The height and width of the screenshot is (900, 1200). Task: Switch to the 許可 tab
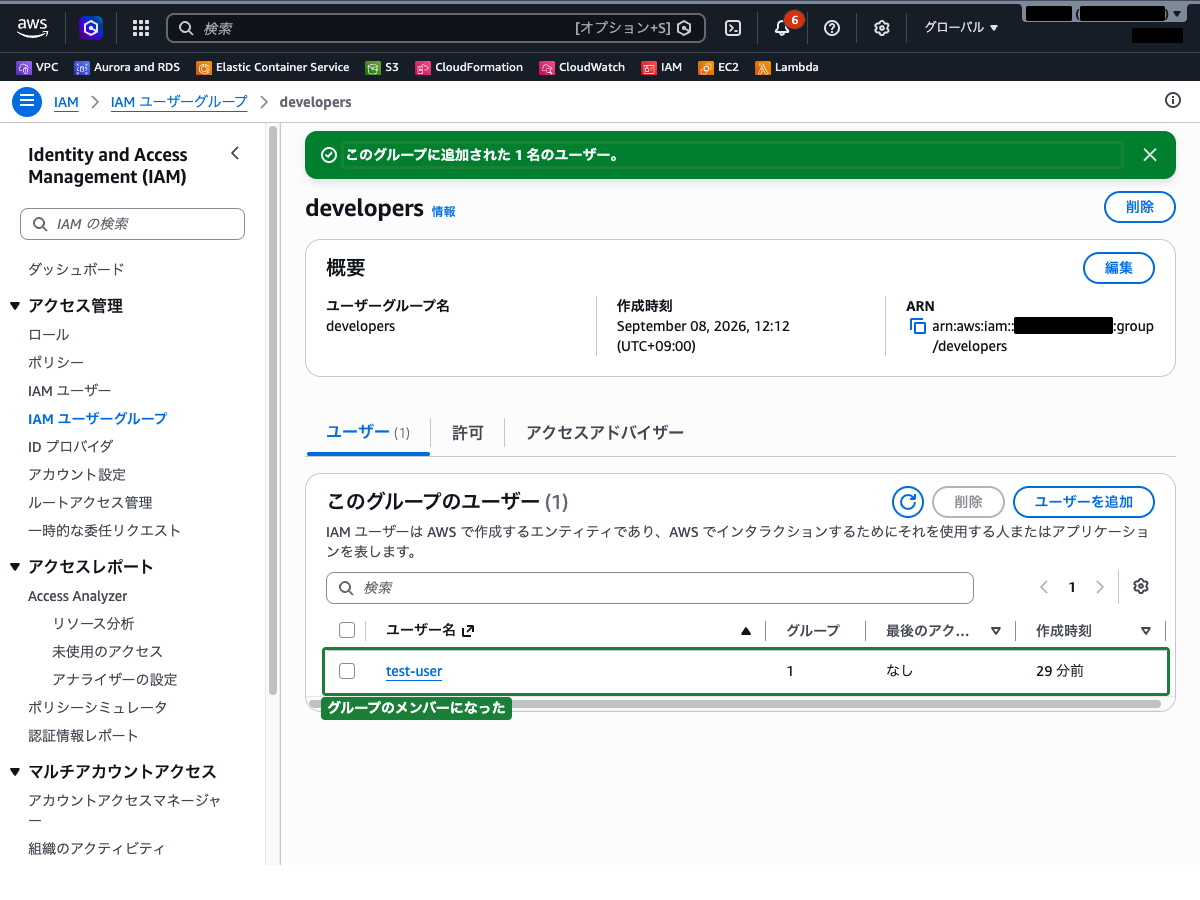coord(467,432)
